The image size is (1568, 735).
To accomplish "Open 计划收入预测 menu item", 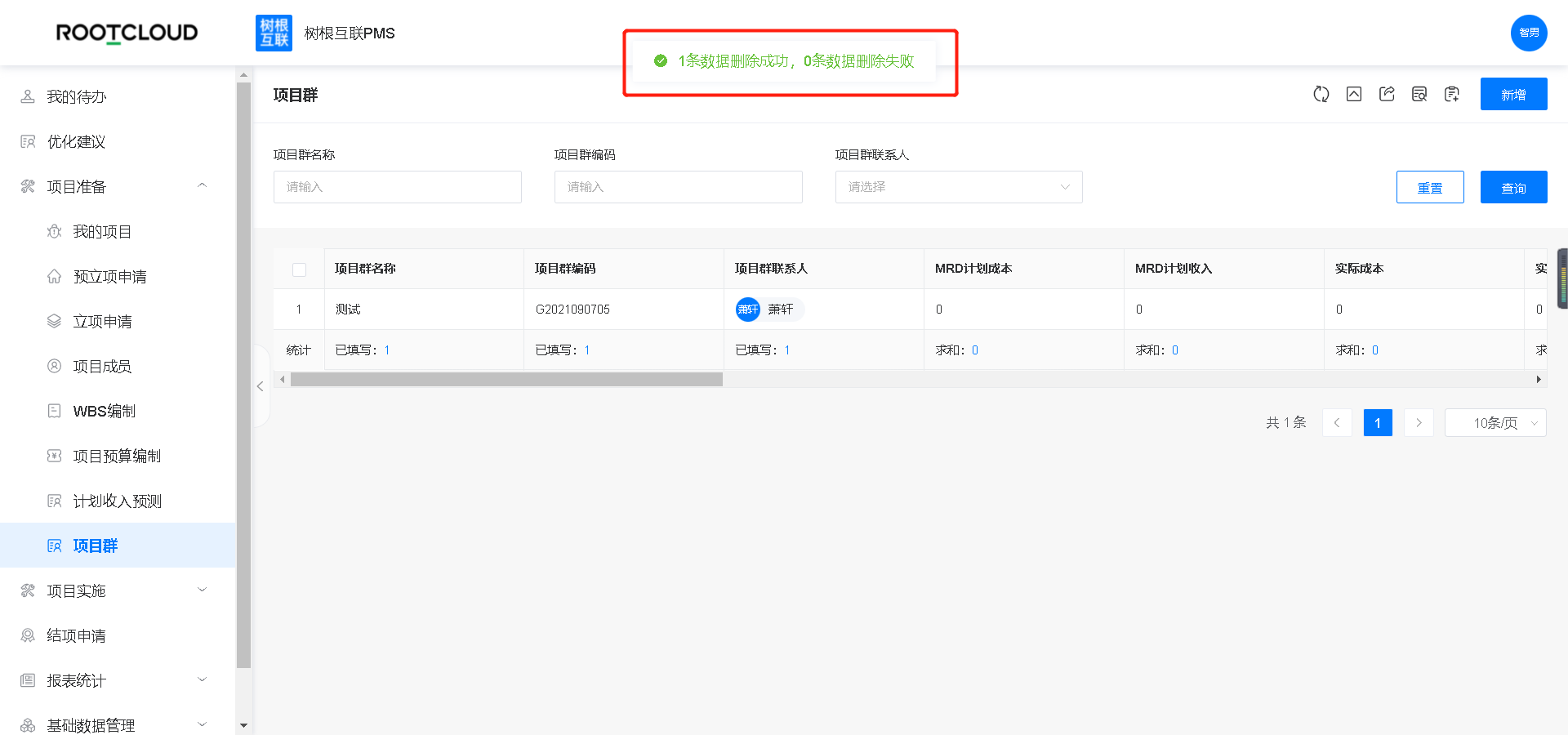I will coord(118,501).
